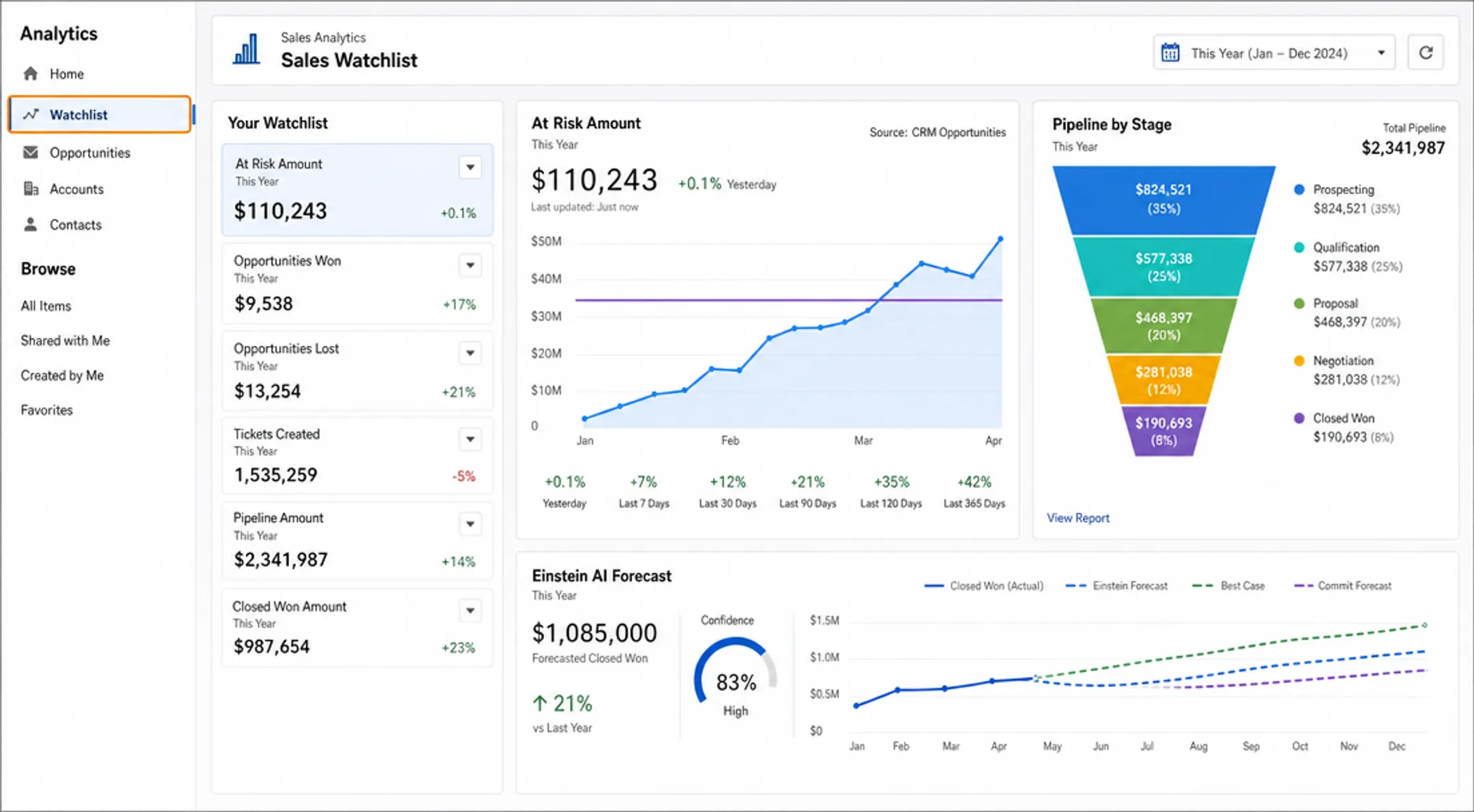
Task: Select the Opportunities Lost $13,254 card
Action: 357,371
